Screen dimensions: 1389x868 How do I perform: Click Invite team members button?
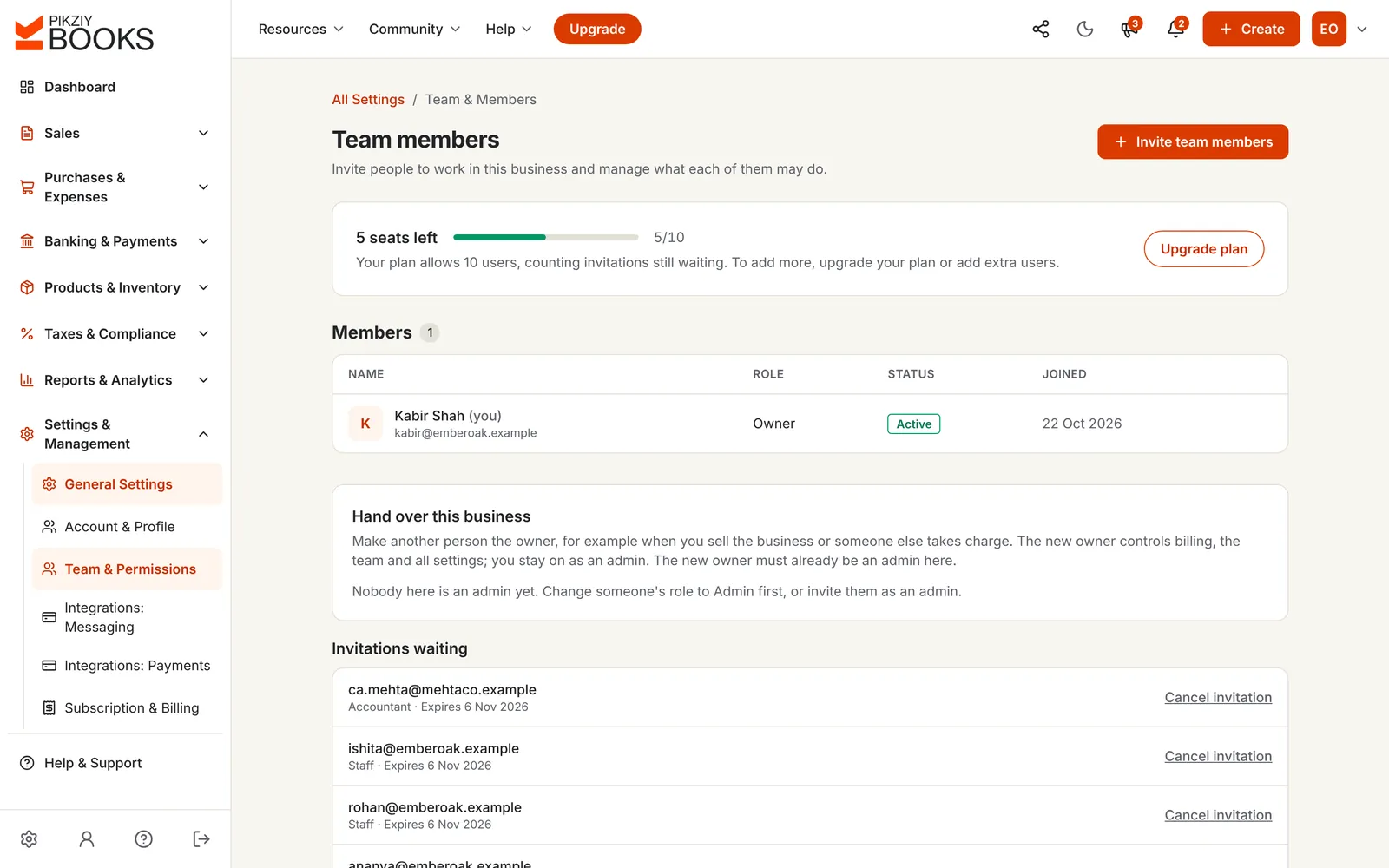click(x=1193, y=141)
